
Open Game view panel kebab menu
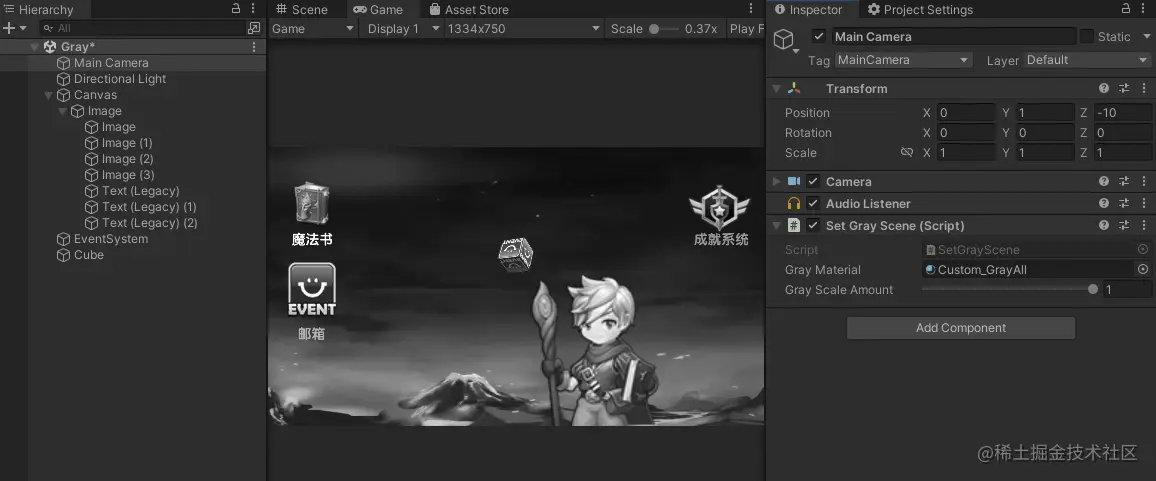pos(751,9)
